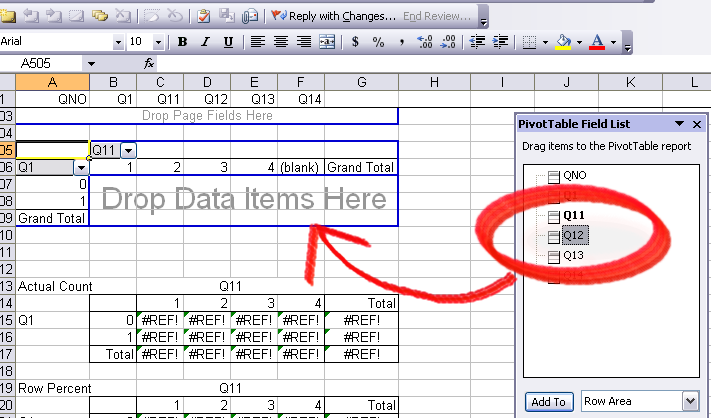Select QNO field in PivotTable list

tap(575, 176)
